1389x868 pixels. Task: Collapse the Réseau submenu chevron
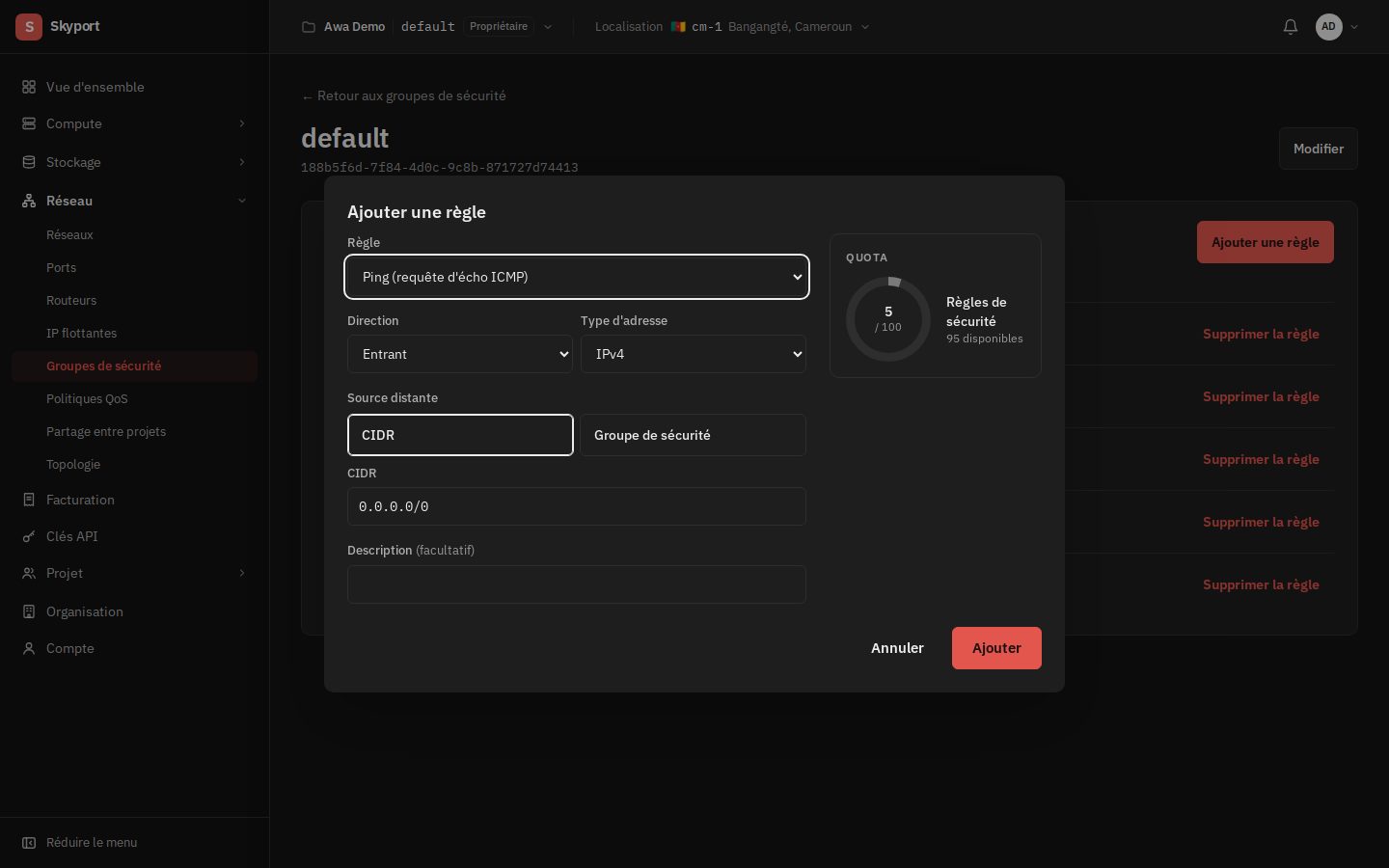(x=242, y=201)
